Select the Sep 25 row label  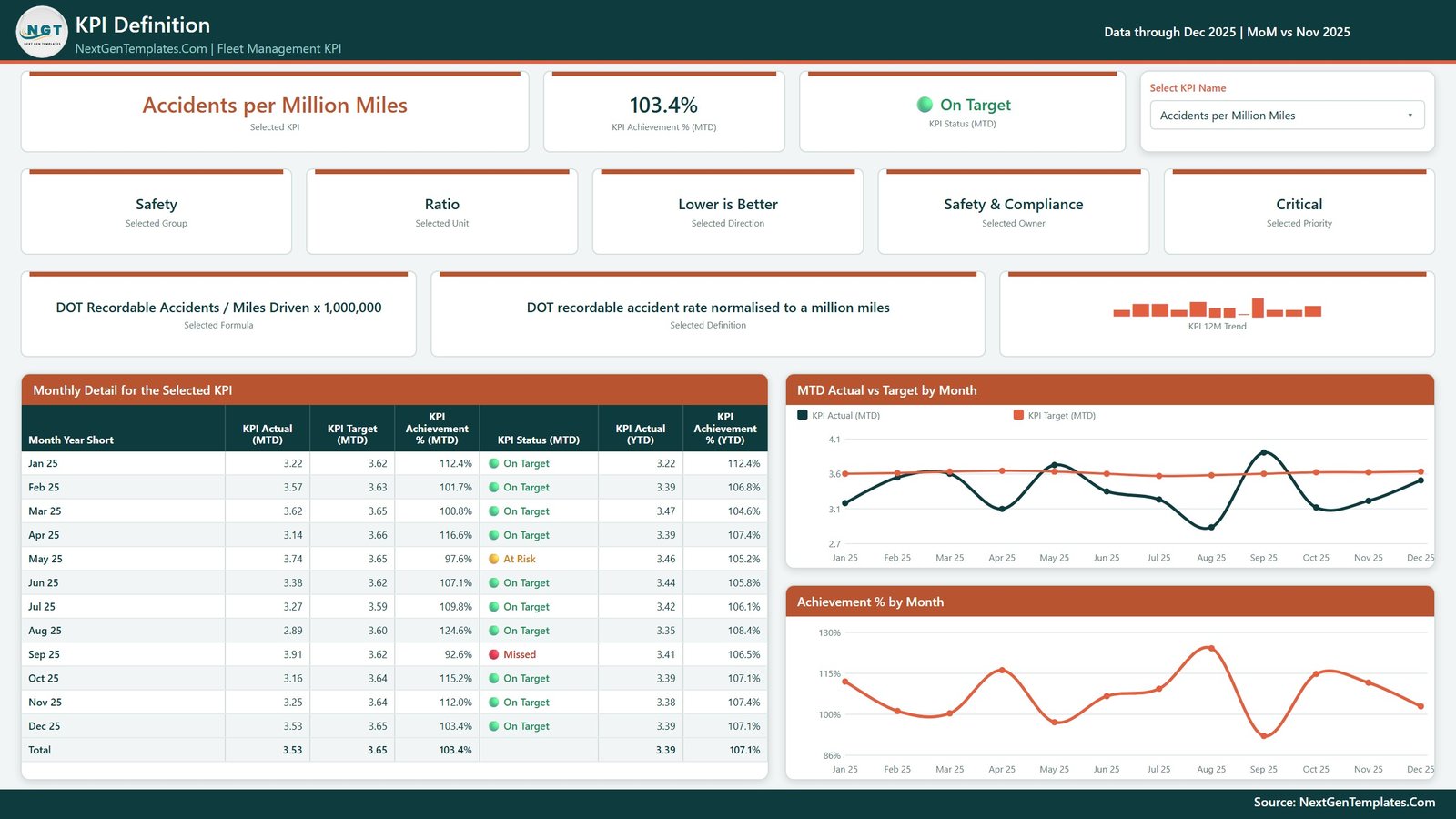(44, 654)
